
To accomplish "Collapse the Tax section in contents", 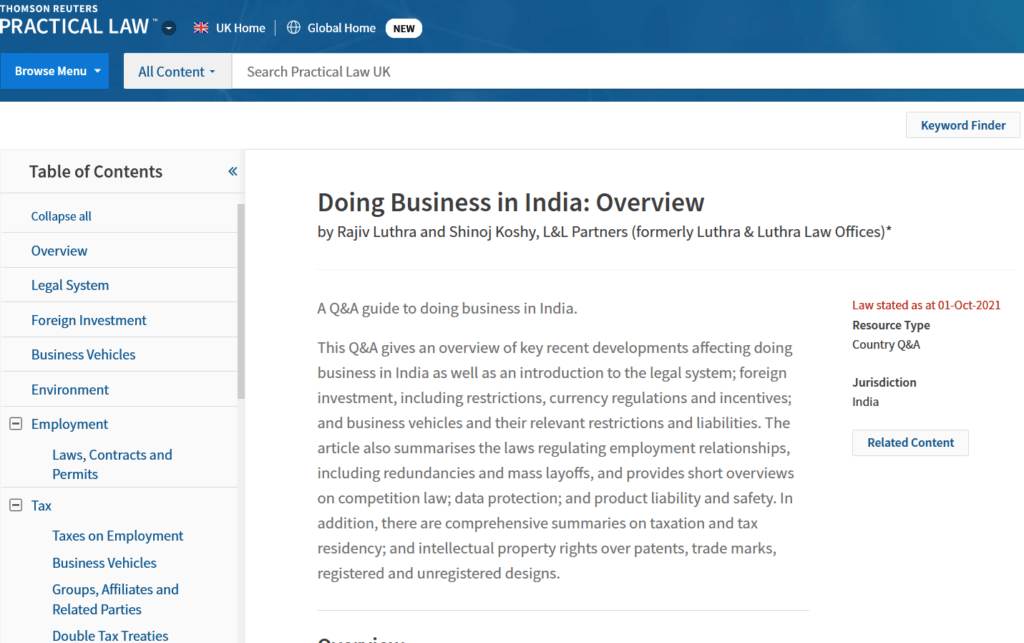I will click(15, 505).
